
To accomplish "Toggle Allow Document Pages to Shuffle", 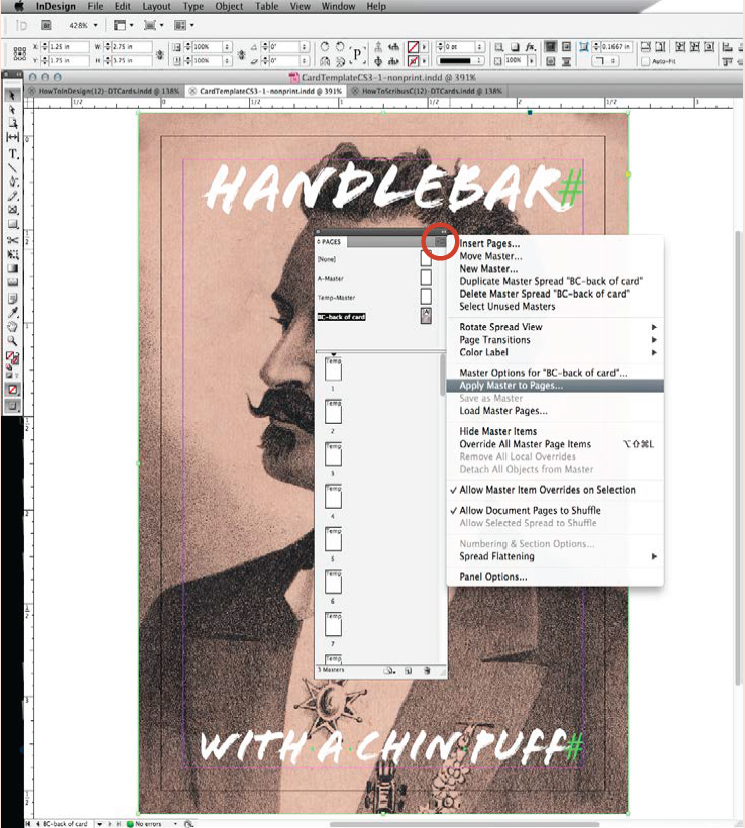I will coord(529,510).
